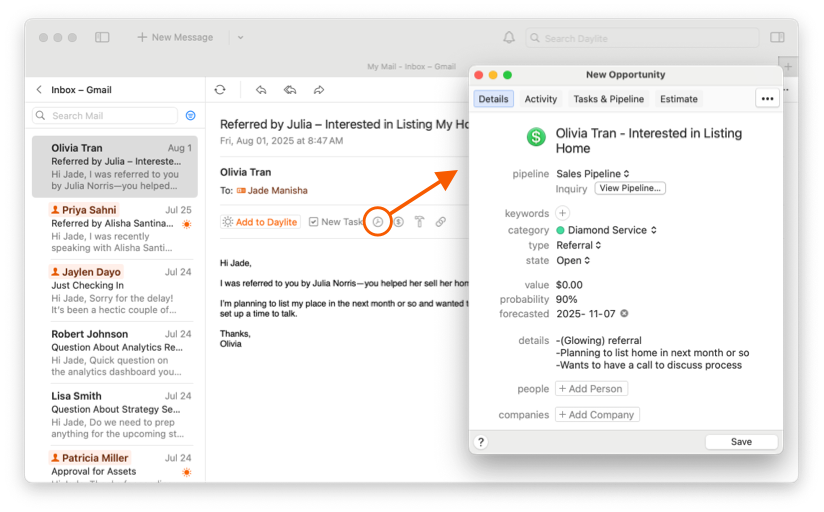Open the Tasks & Pipeline tab
Image resolution: width=824 pixels, height=512 pixels.
pyautogui.click(x=608, y=99)
